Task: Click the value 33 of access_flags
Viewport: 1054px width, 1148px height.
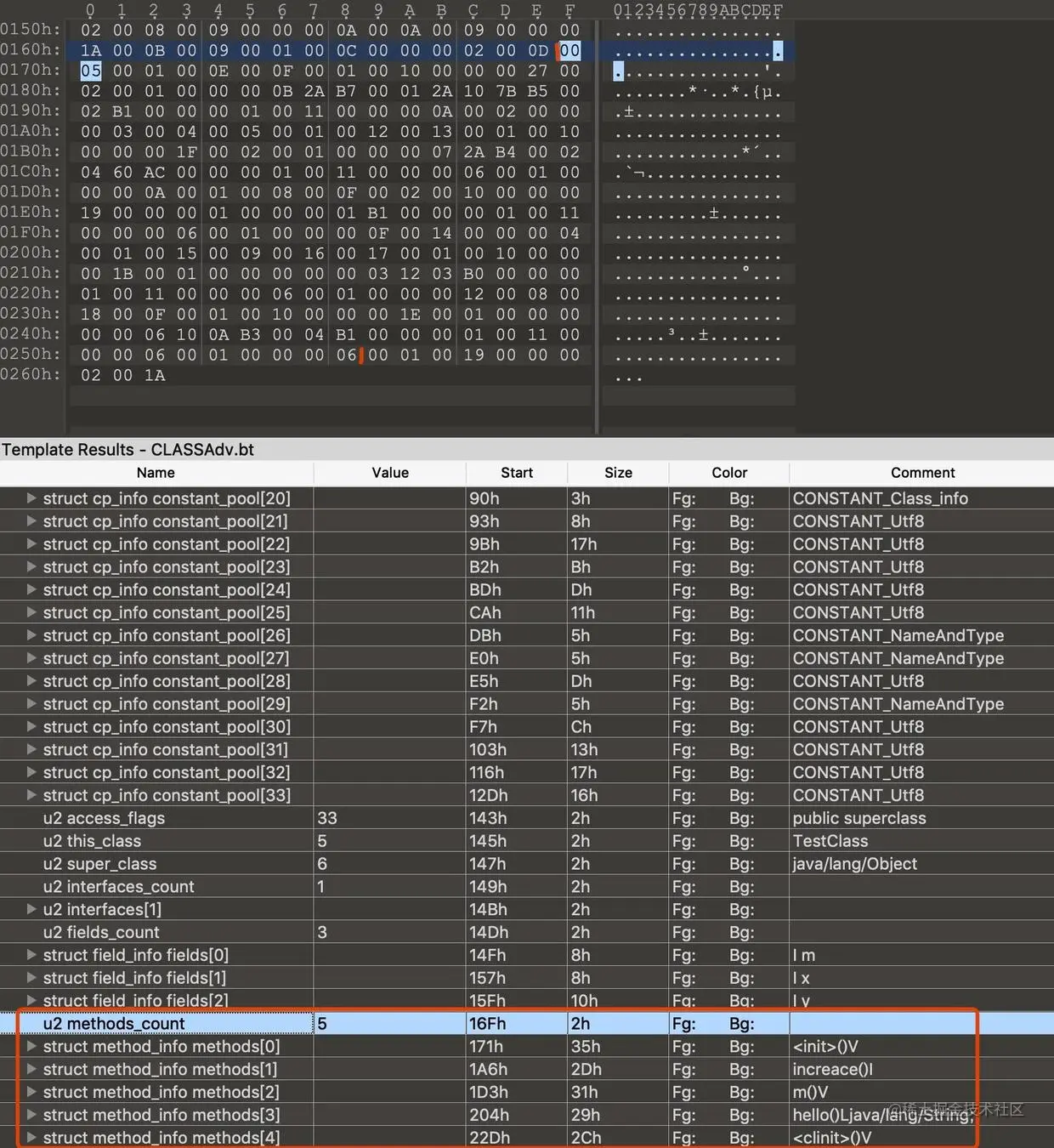Action: 327,818
